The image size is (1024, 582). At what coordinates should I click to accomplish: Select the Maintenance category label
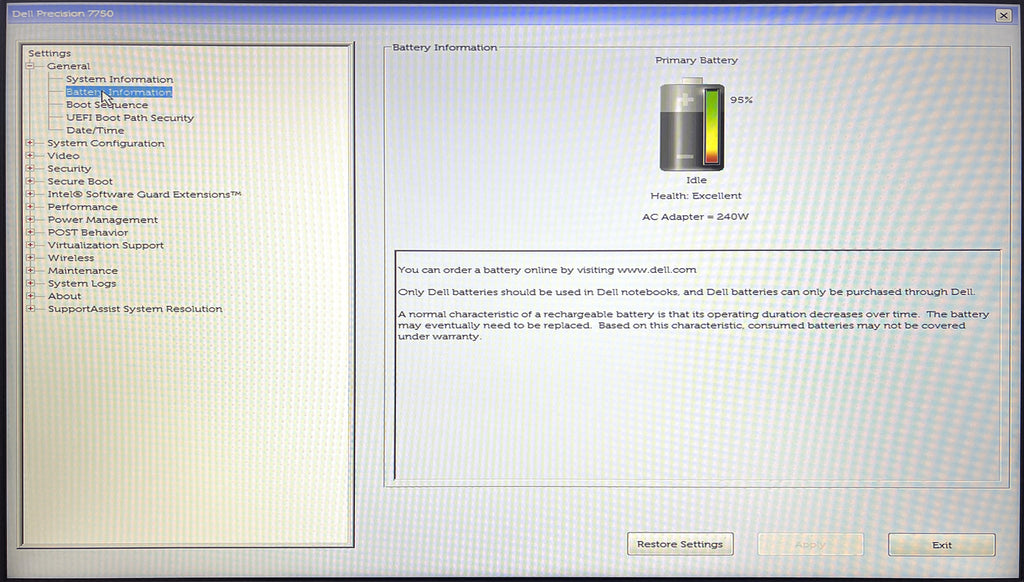[x=83, y=270]
